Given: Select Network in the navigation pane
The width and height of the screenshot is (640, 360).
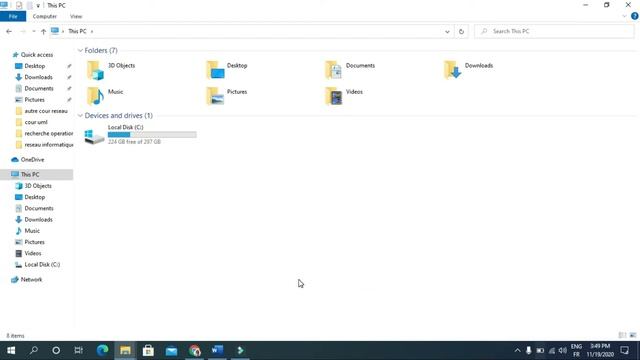Looking at the screenshot, I should tap(31, 280).
